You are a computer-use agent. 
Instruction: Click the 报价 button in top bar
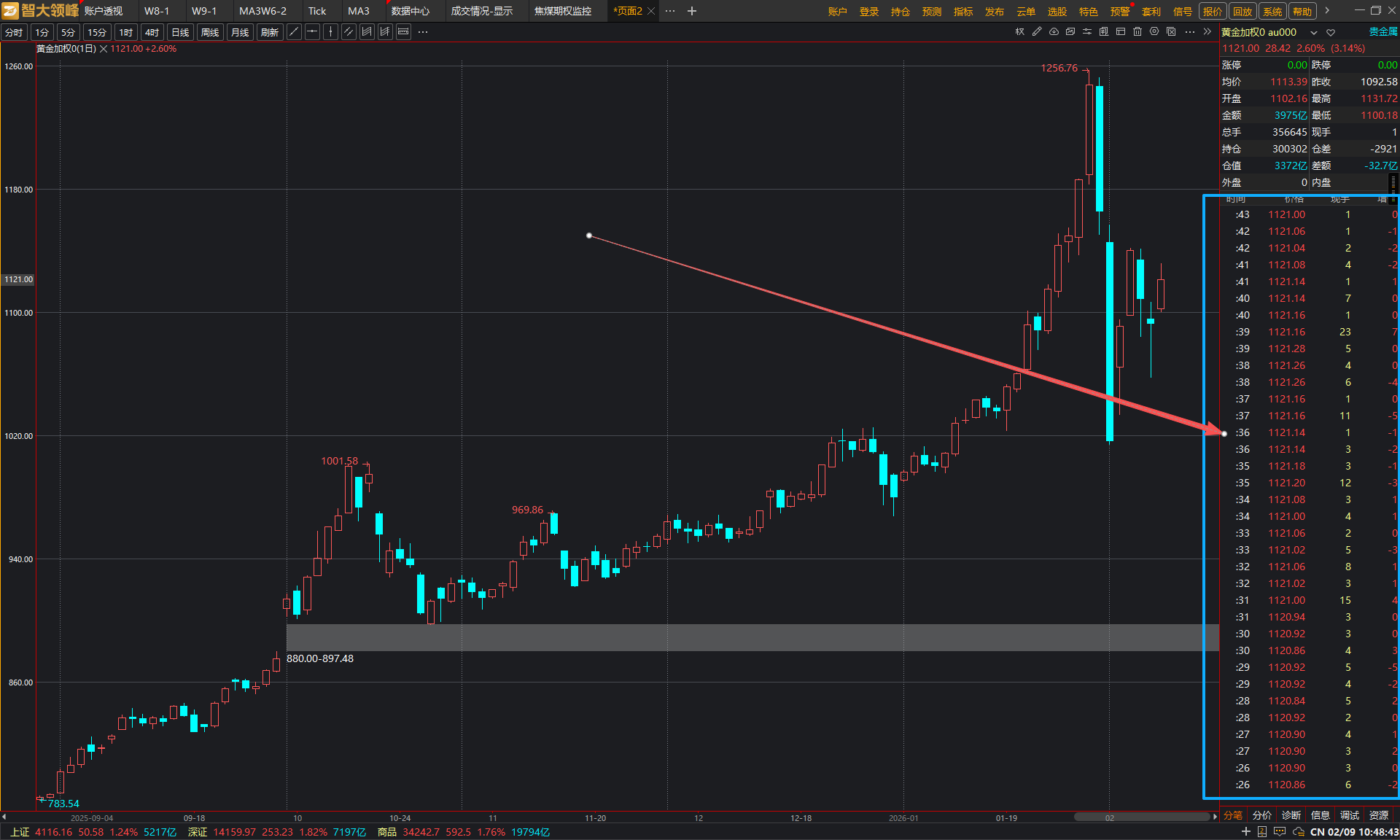[1213, 11]
